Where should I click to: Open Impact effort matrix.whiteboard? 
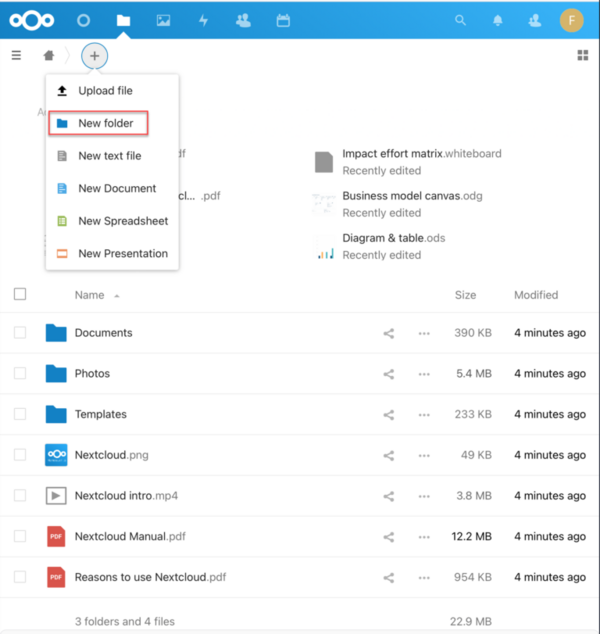(x=422, y=154)
